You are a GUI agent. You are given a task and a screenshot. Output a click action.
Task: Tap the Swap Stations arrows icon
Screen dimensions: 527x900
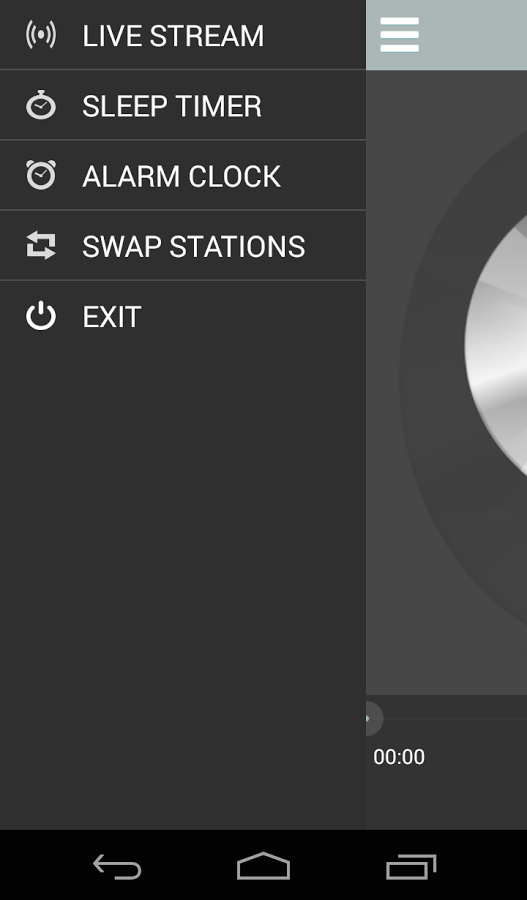click(x=41, y=246)
